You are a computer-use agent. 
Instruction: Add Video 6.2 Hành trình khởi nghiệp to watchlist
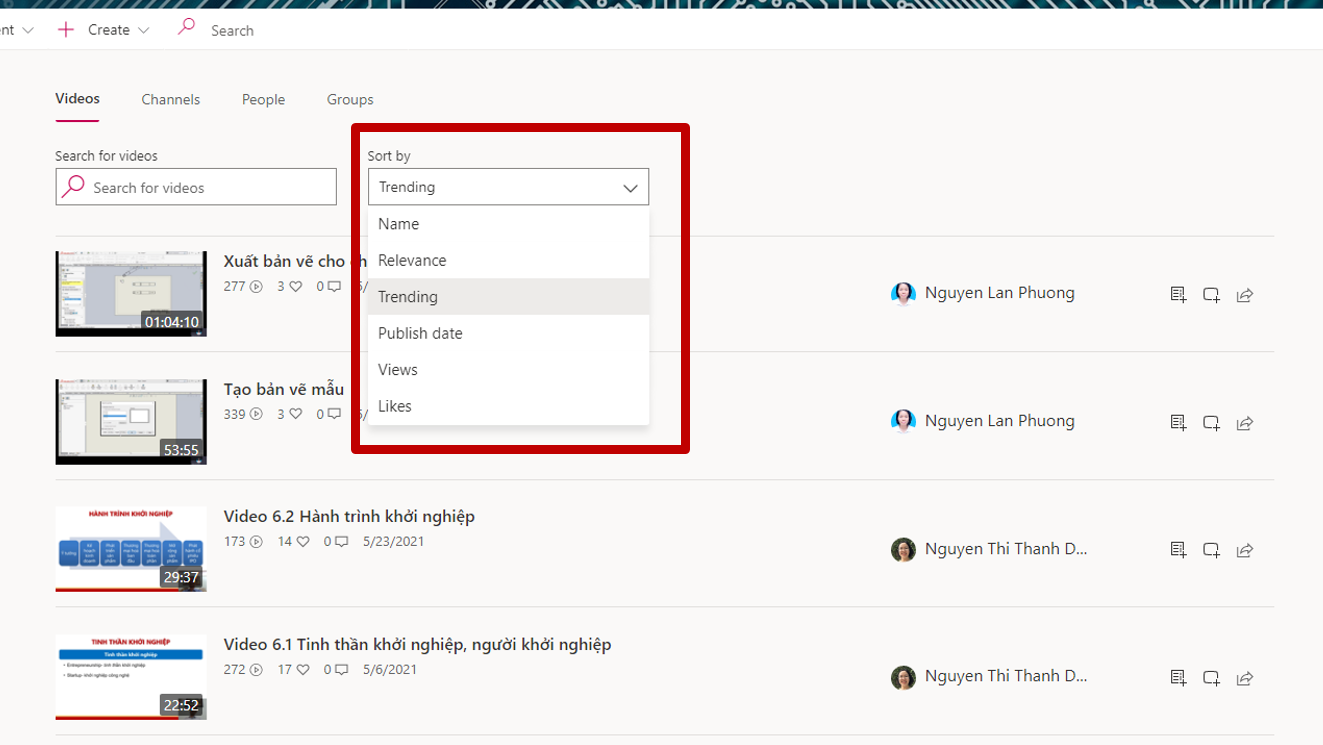1178,550
